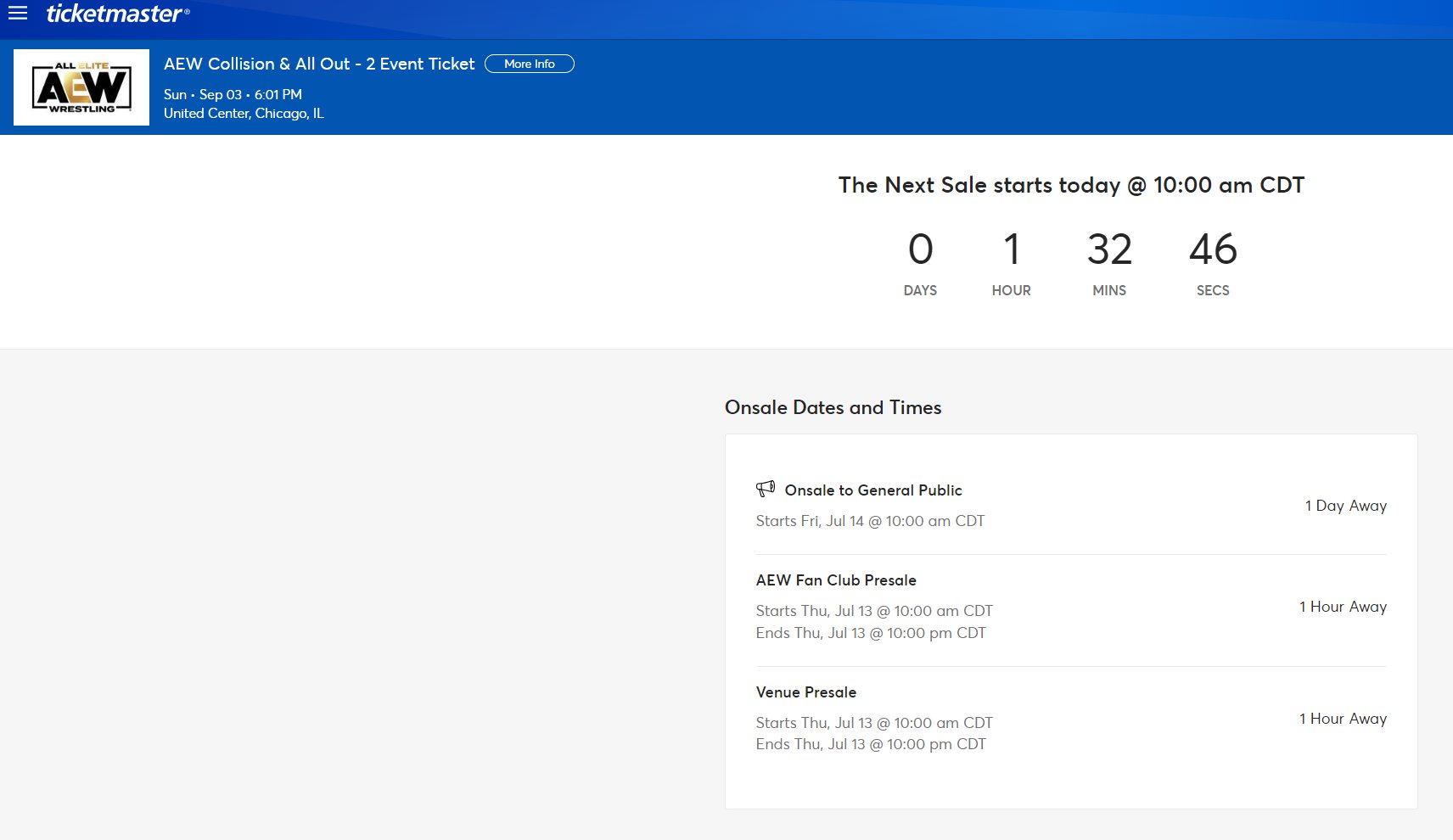
Task: Click the Venue Presale end time text
Action: pos(872,744)
